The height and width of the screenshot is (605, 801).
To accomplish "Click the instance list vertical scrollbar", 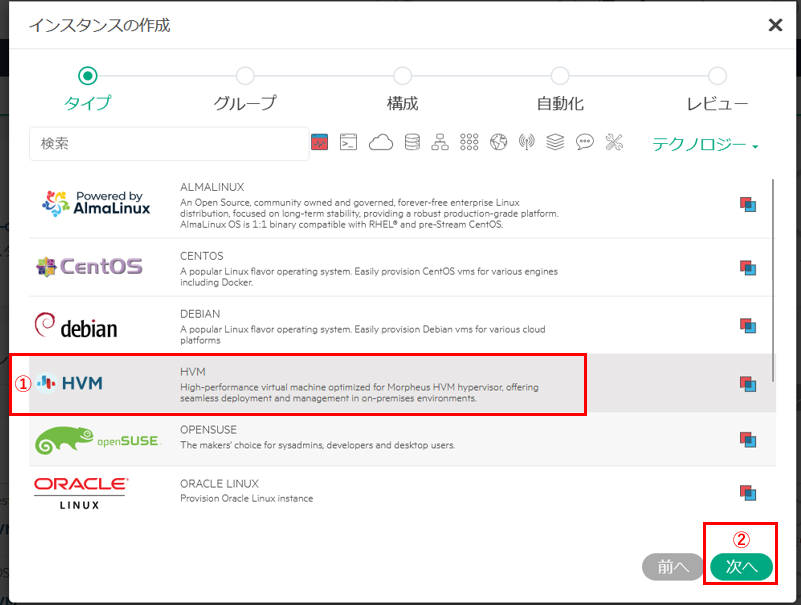I will [x=773, y=280].
